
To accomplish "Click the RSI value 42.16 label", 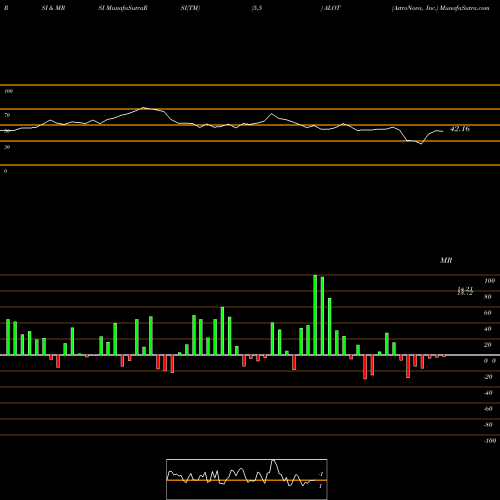I will (x=460, y=129).
